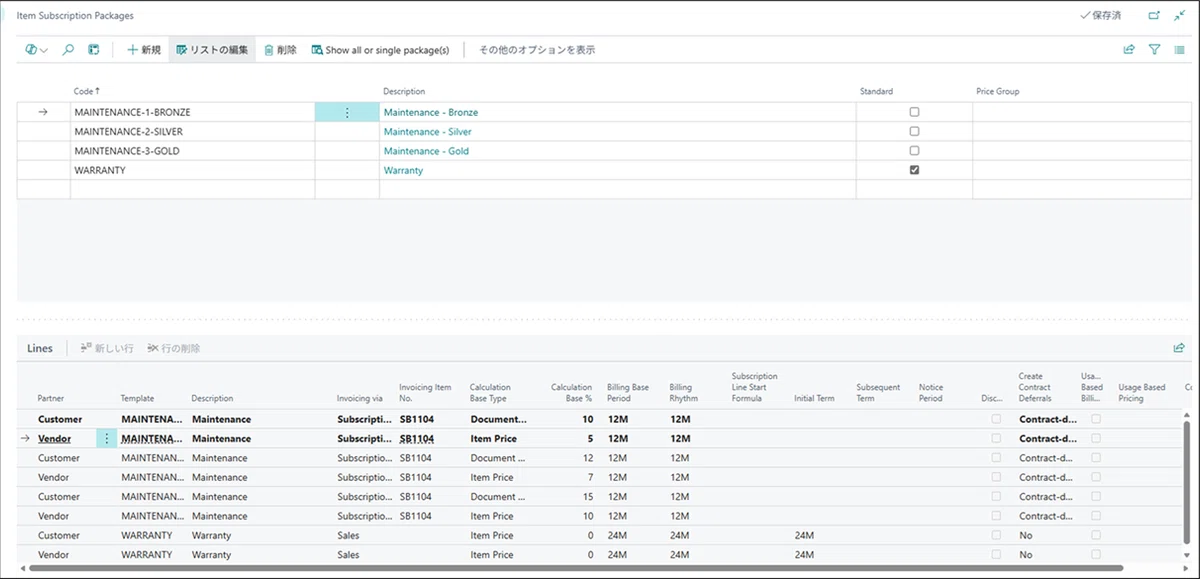Toggle Standard checkbox for MAINTENANCE-2-SILVER
The image size is (1200, 579).
click(914, 131)
